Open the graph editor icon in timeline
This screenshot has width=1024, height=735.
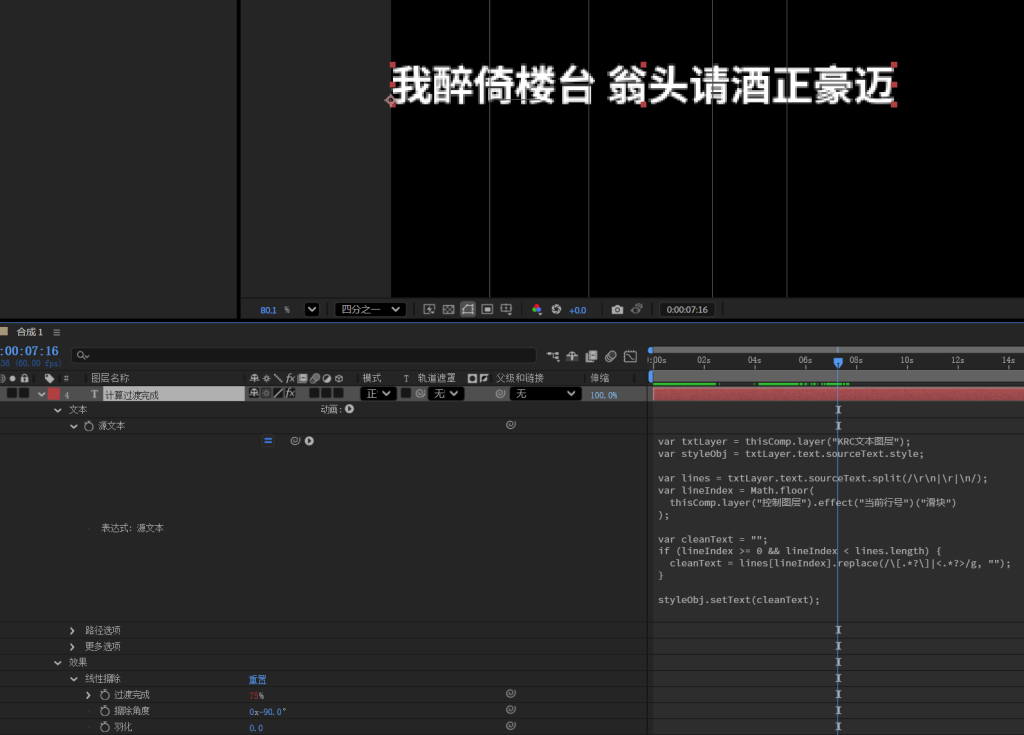pyautogui.click(x=630, y=356)
